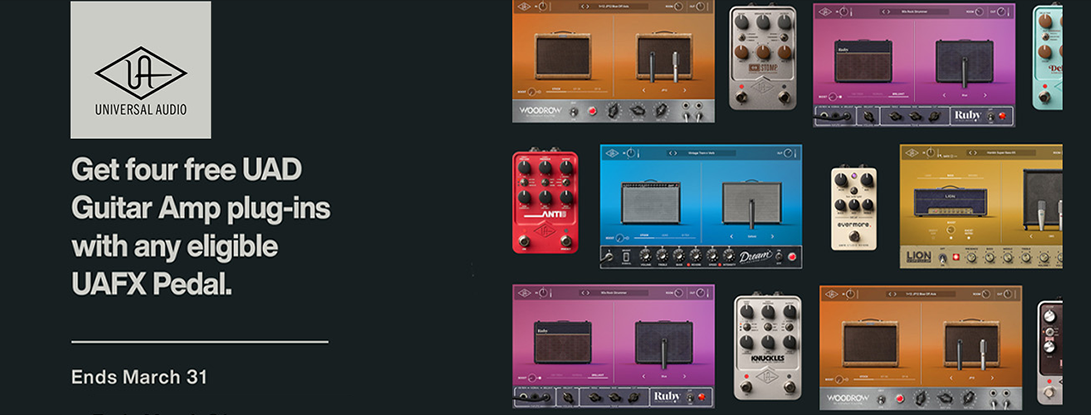This screenshot has height=415, width=1091.
Task: Open the Ruby plug-in beside the Knuckles pedal
Action: click(x=614, y=346)
